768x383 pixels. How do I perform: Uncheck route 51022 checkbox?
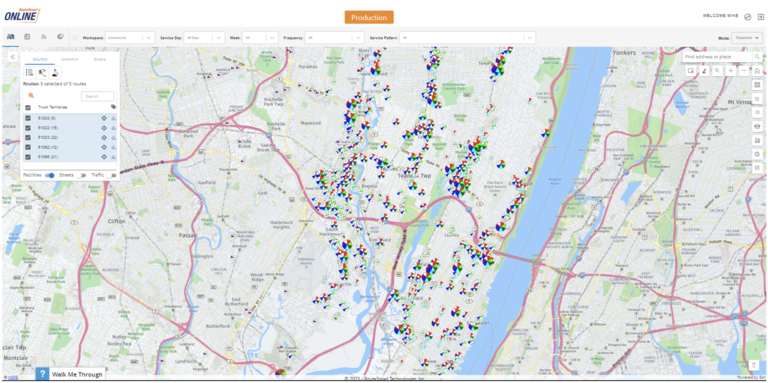[x=28, y=128]
